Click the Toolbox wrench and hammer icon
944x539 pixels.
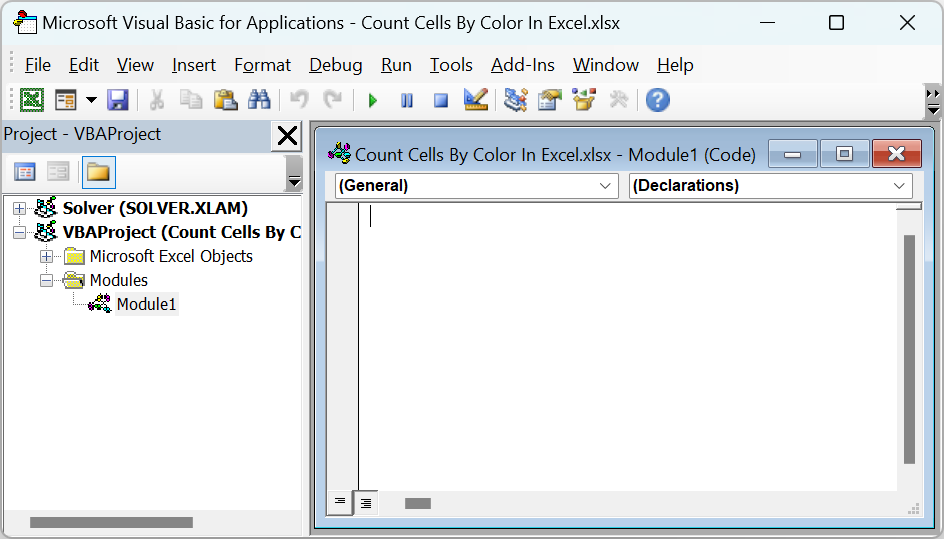coord(618,100)
